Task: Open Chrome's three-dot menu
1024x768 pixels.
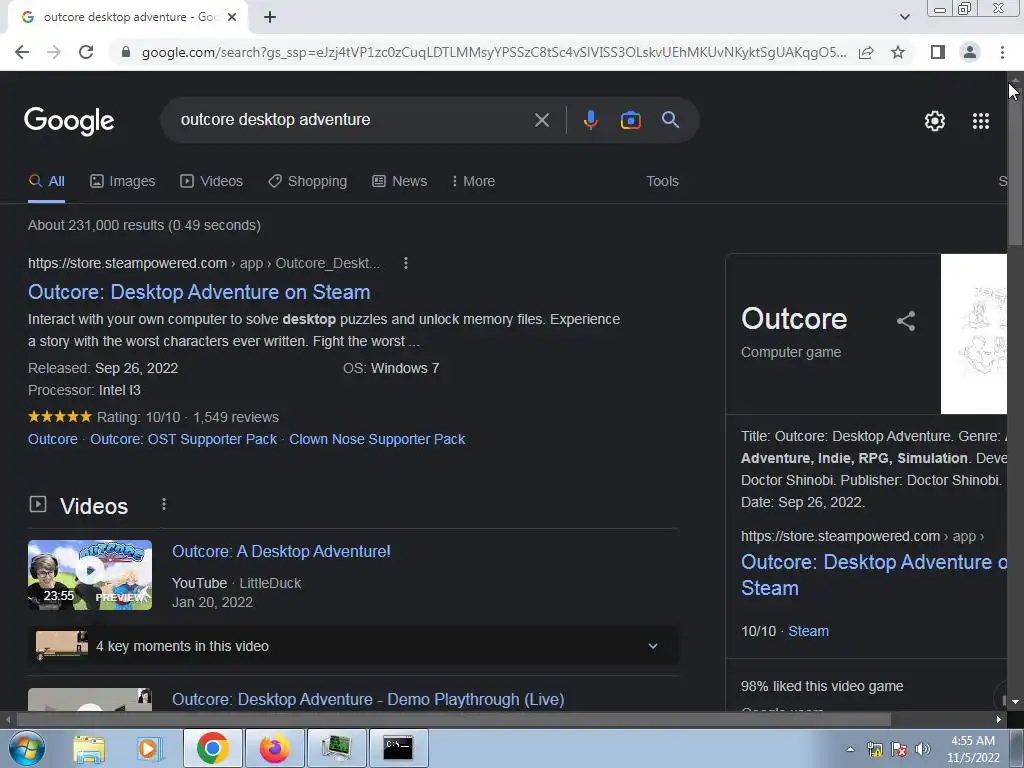Action: click(x=1002, y=52)
